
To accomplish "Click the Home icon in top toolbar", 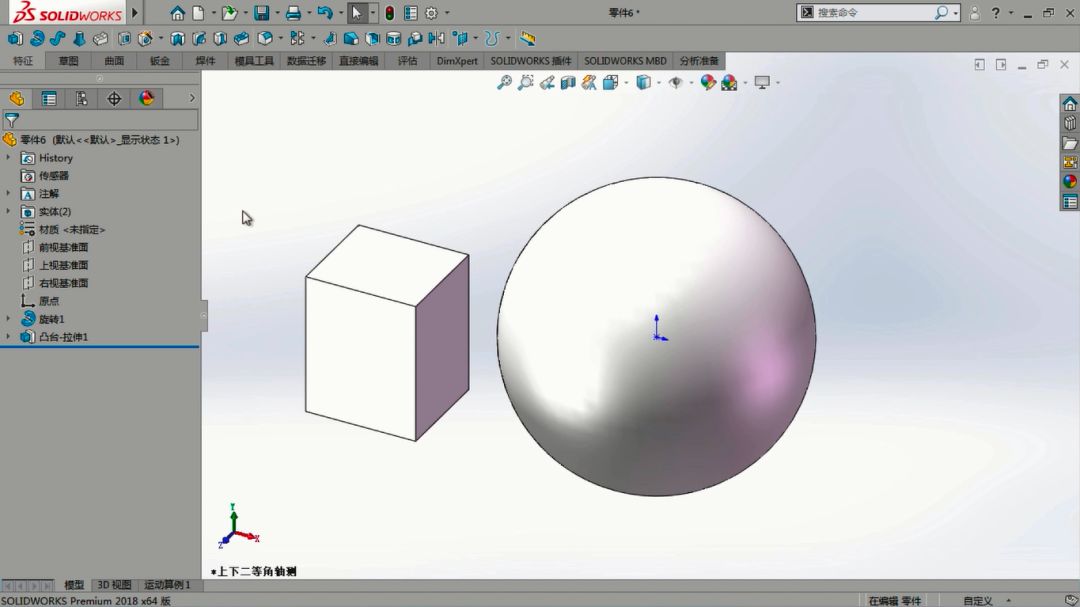I will click(x=177, y=13).
